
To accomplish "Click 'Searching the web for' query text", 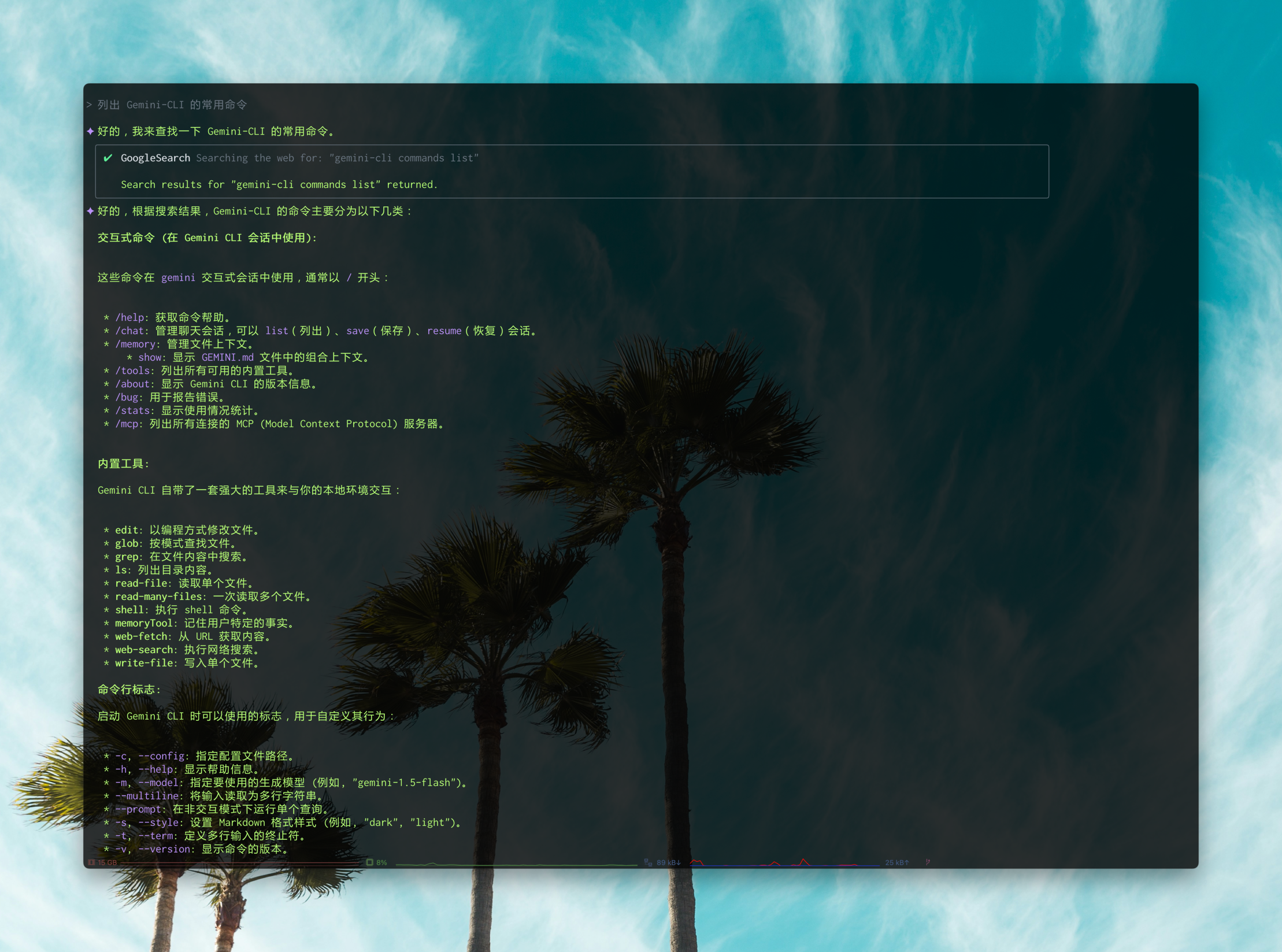I will [337, 158].
